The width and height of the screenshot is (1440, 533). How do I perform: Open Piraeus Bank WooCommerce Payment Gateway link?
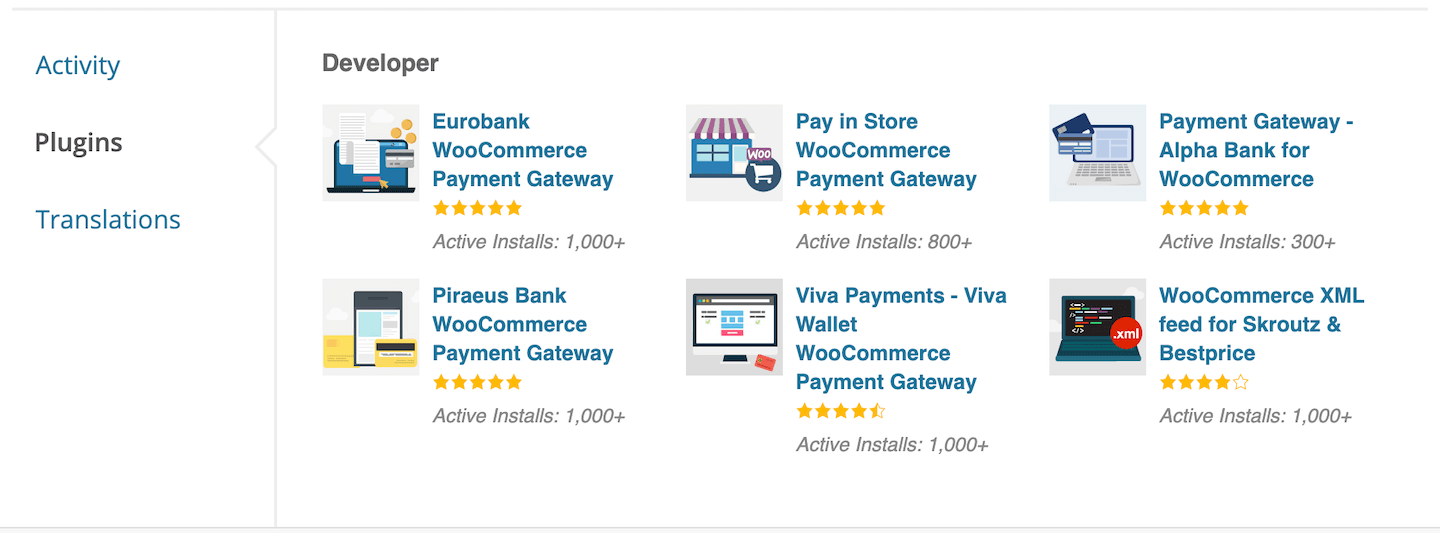(523, 324)
